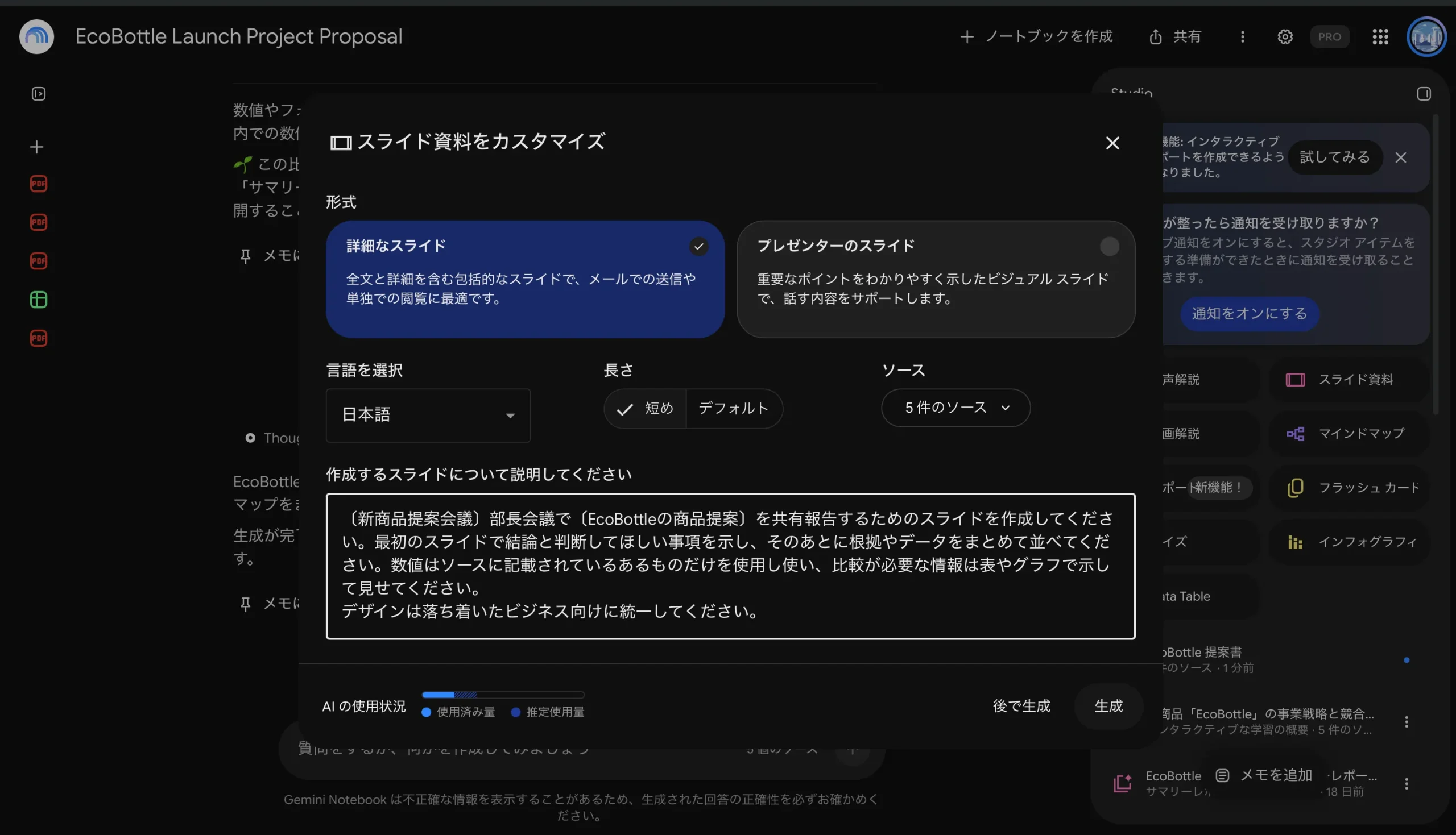Open more options for EcoBottle report item
The width and height of the screenshot is (1456, 835).
pos(1406,783)
